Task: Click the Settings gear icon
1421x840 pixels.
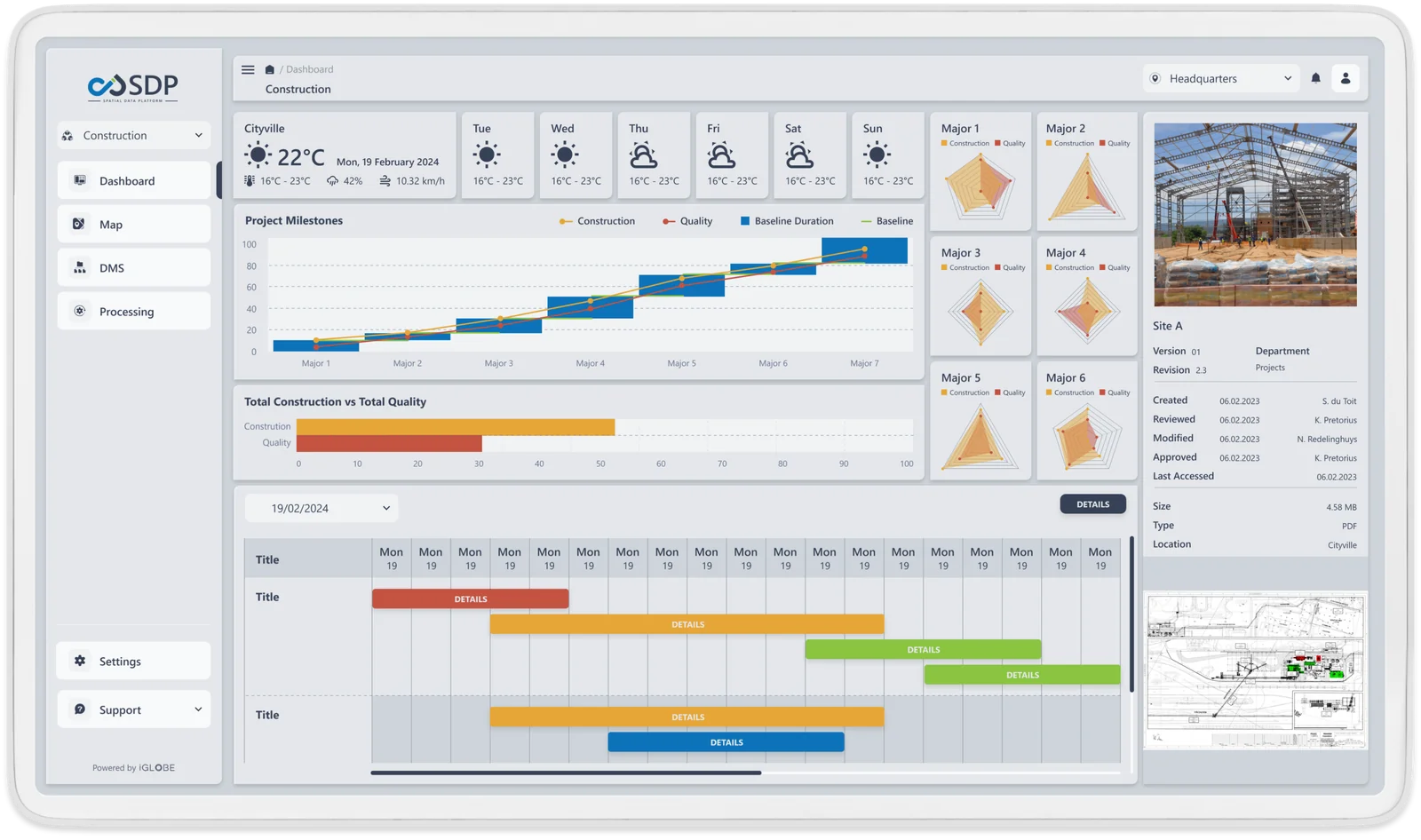Action: [x=80, y=661]
